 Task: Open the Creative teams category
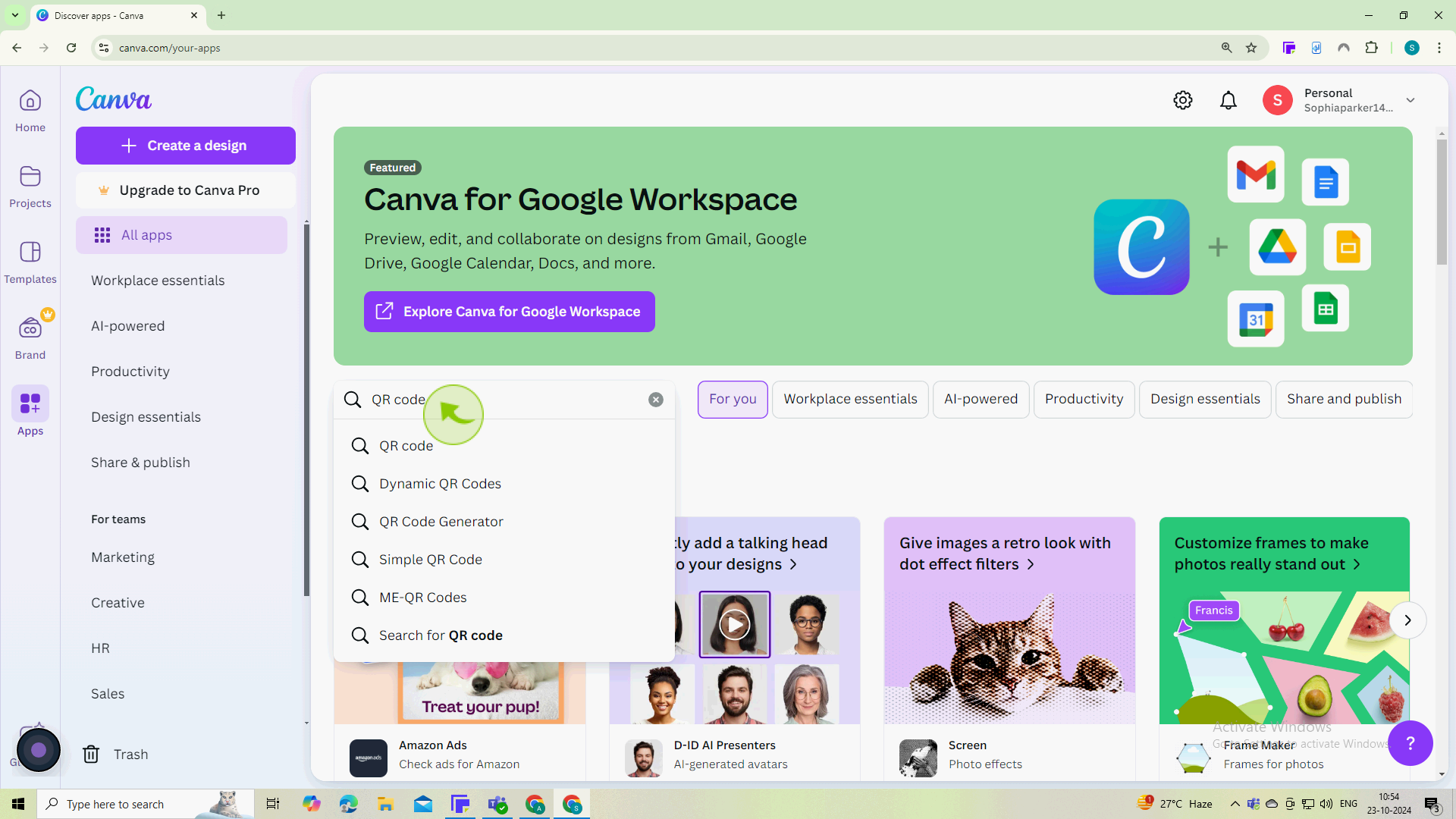pos(118,603)
